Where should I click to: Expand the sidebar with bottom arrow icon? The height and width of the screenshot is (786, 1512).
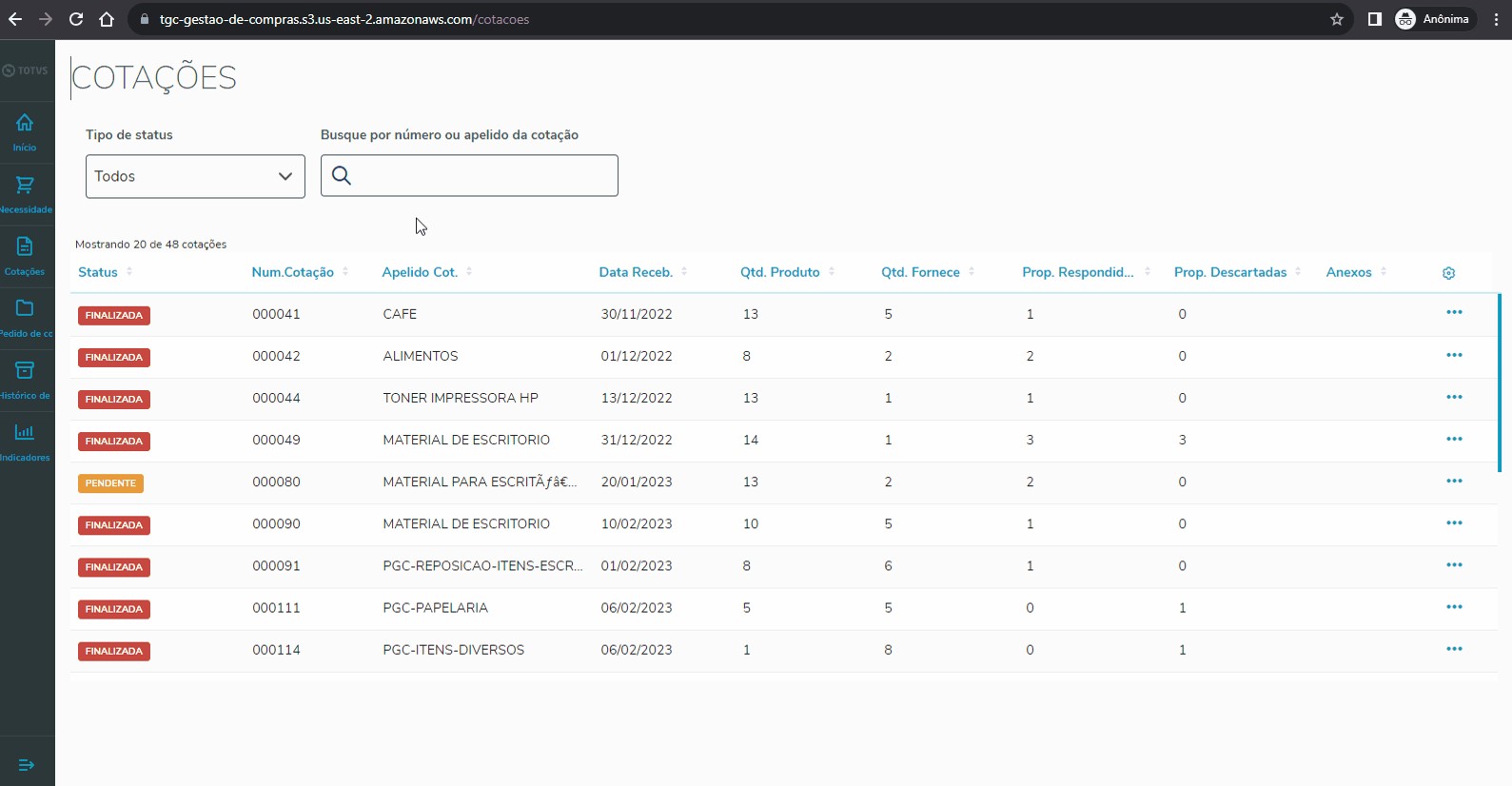click(x=26, y=765)
